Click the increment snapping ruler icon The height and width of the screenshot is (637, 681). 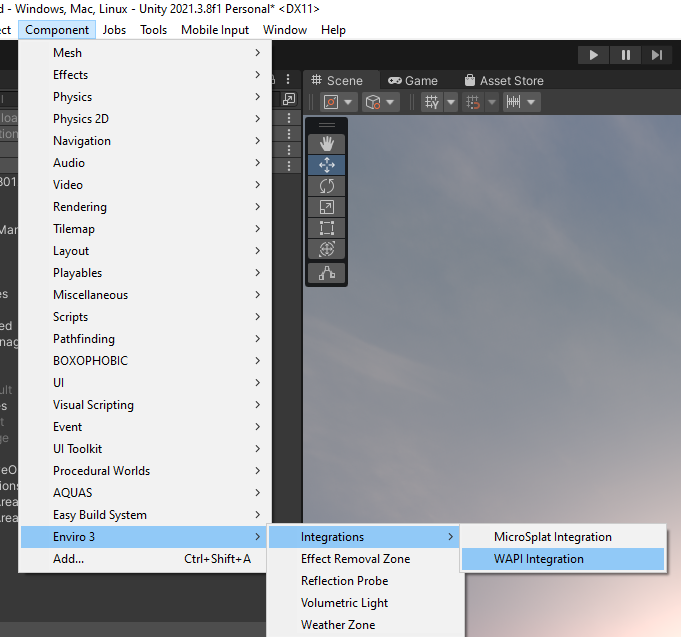click(x=513, y=102)
